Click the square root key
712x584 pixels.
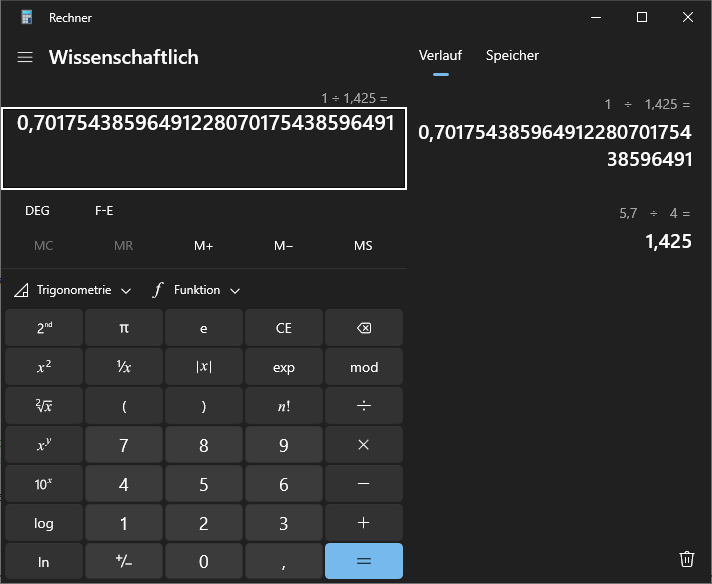[44, 406]
